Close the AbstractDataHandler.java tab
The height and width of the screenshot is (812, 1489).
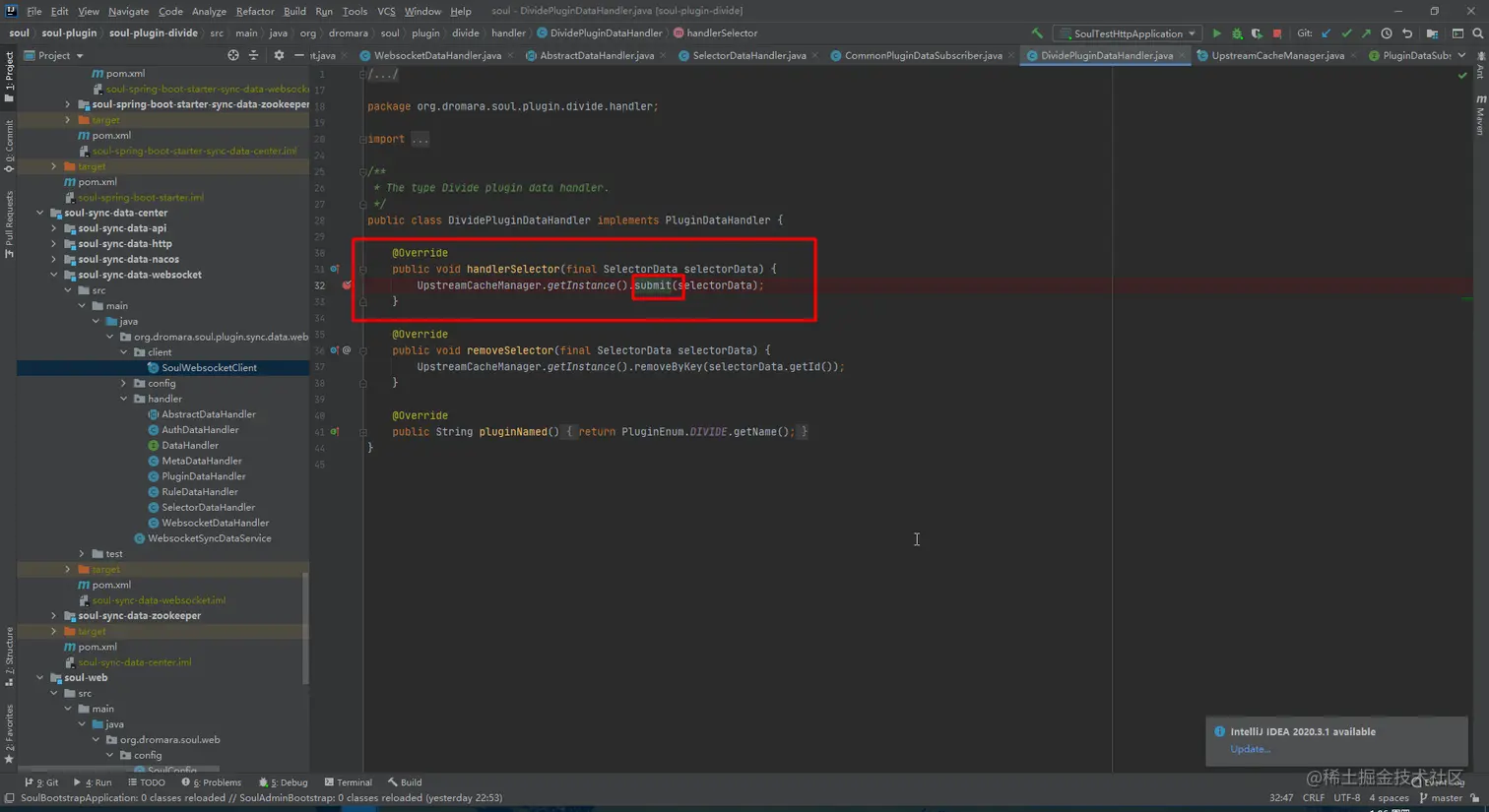coord(663,56)
